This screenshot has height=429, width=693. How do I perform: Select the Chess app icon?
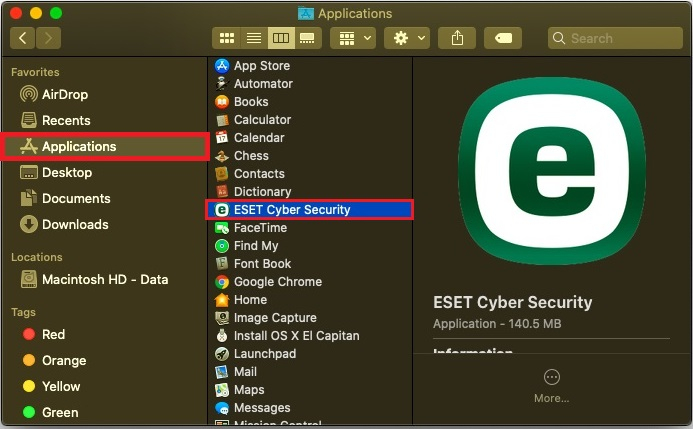click(222, 156)
